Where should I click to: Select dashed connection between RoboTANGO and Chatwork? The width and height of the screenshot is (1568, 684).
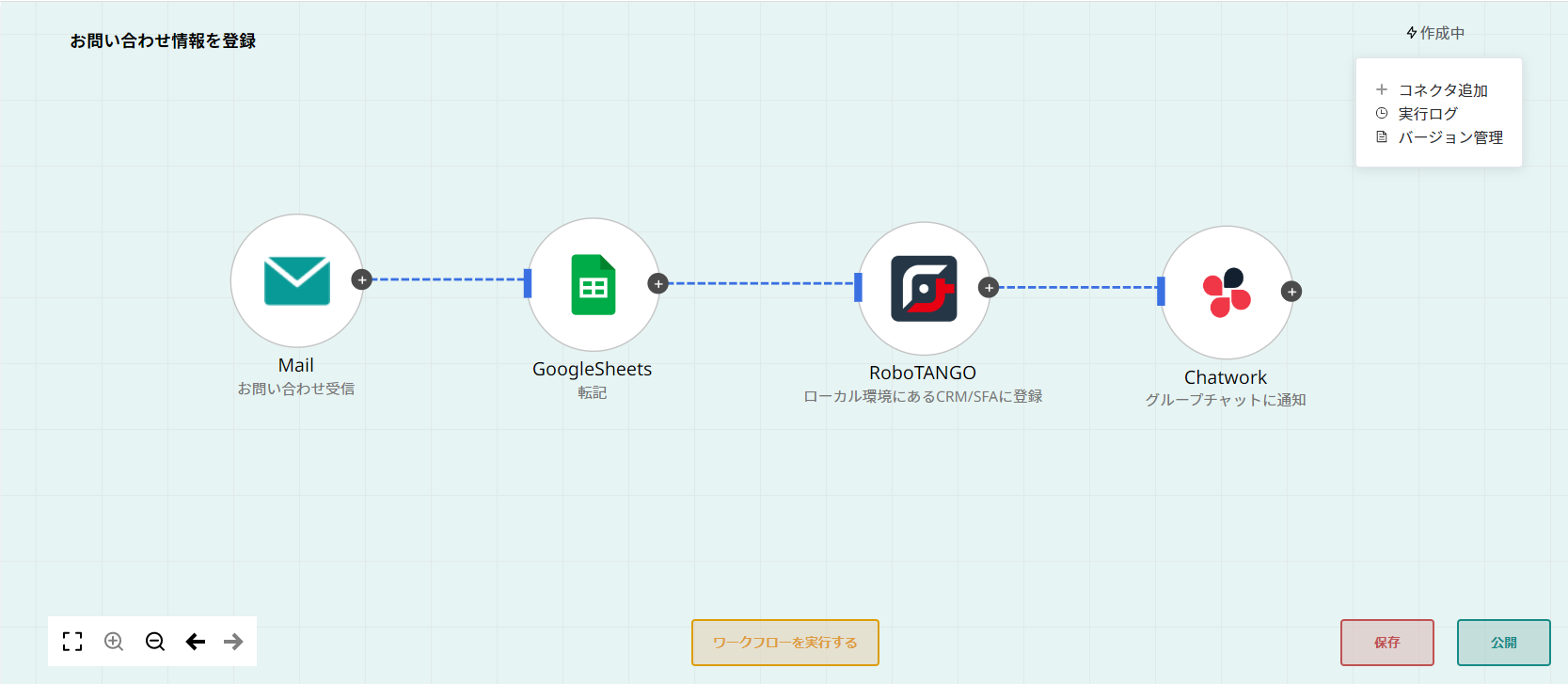pos(1077,287)
